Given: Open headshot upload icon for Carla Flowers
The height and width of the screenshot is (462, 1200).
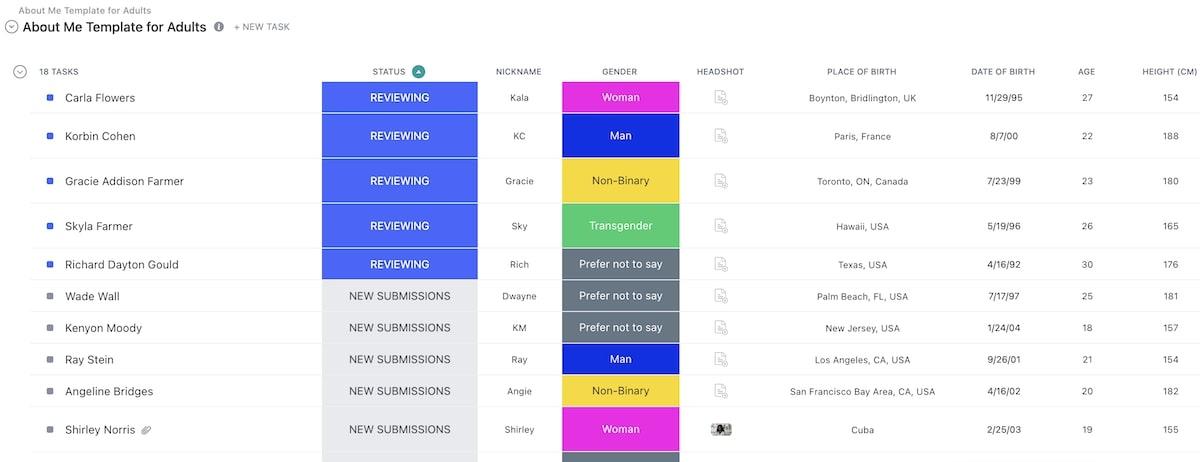Looking at the screenshot, I should 721,98.
